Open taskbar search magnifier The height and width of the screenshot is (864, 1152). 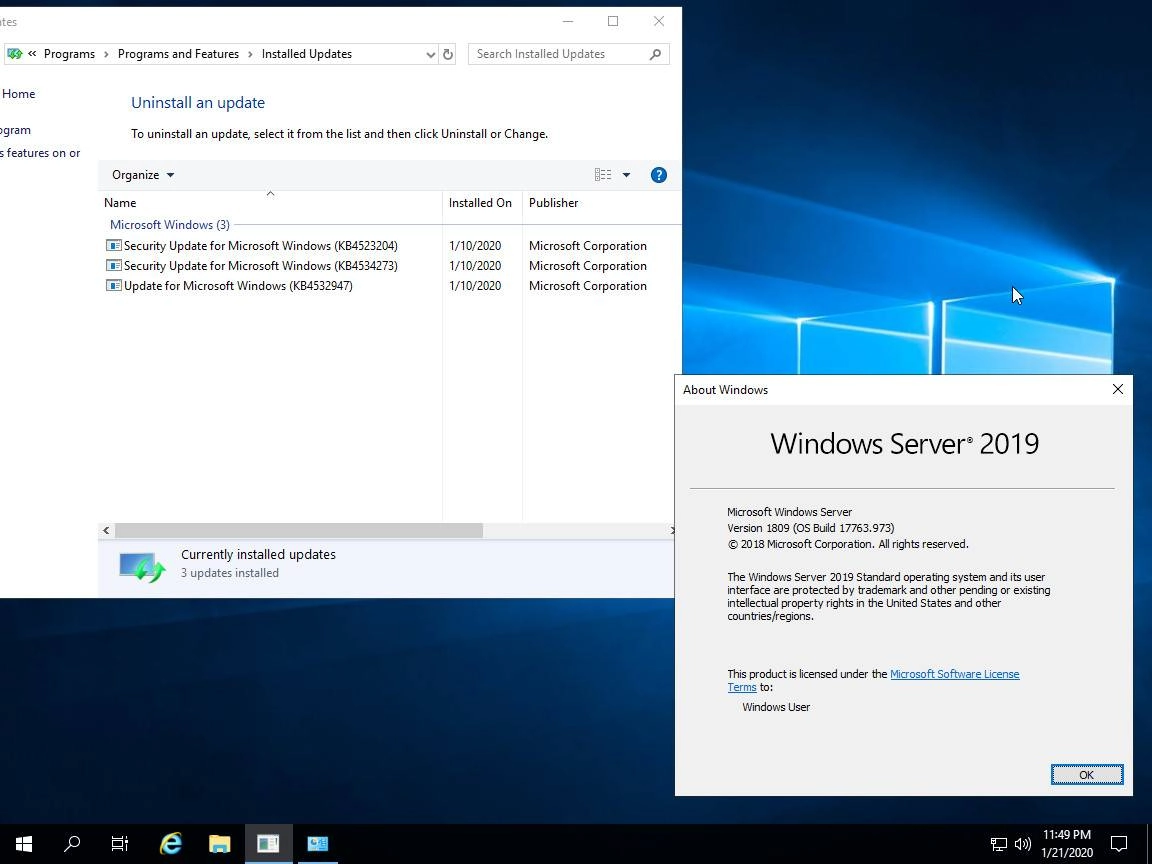(72, 843)
